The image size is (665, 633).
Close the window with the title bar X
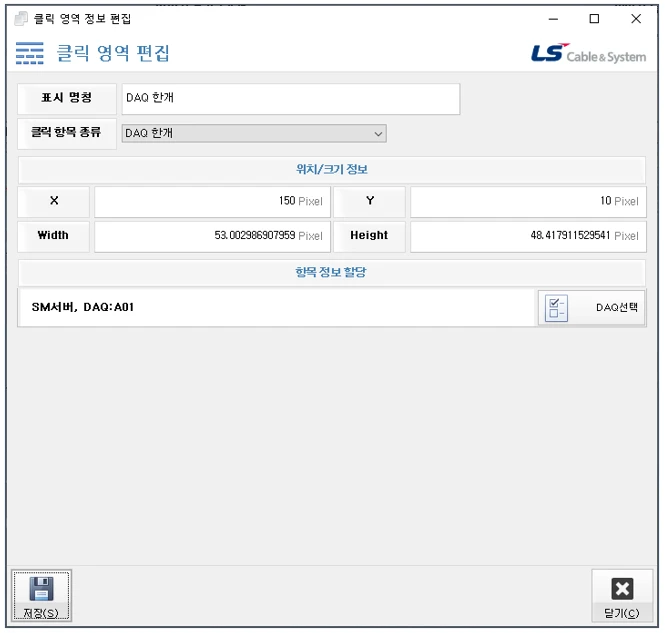[636, 19]
